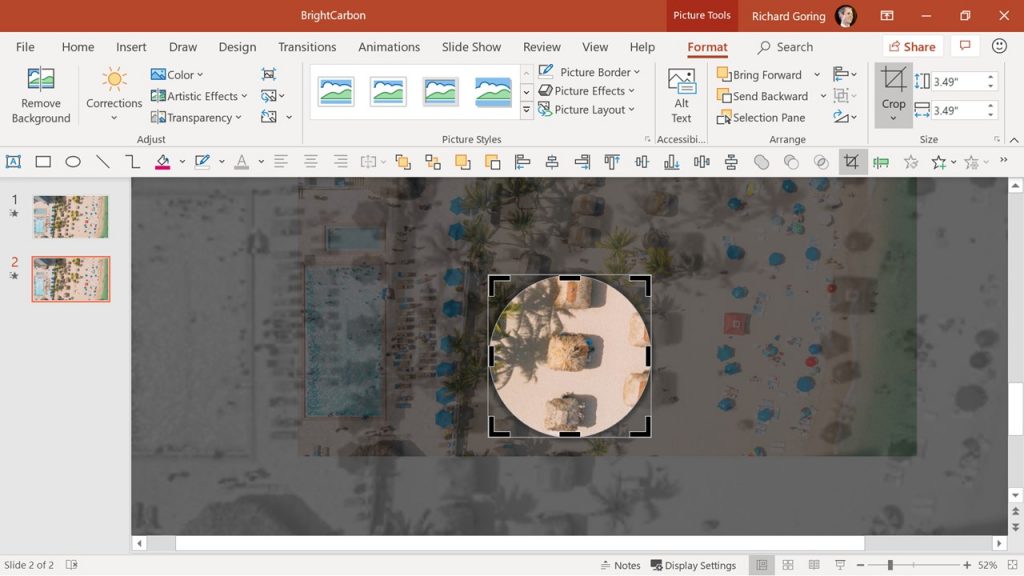This screenshot has height=576, width=1024.
Task: Select the Rectangle shape tool in the quick toolbar
Action: (x=43, y=161)
